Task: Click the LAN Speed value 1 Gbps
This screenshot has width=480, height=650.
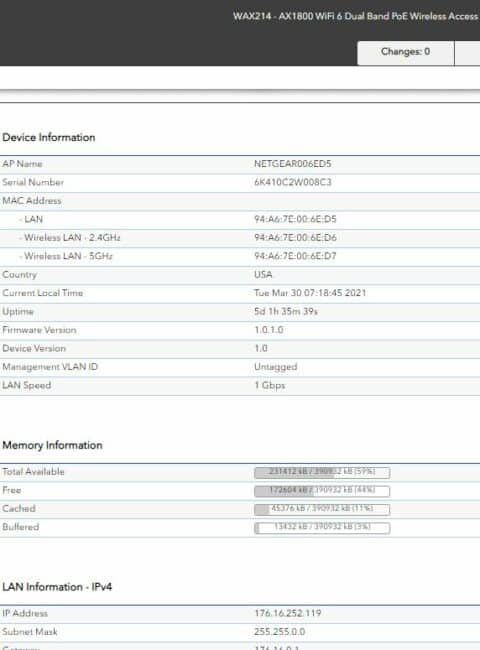Action: click(269, 385)
